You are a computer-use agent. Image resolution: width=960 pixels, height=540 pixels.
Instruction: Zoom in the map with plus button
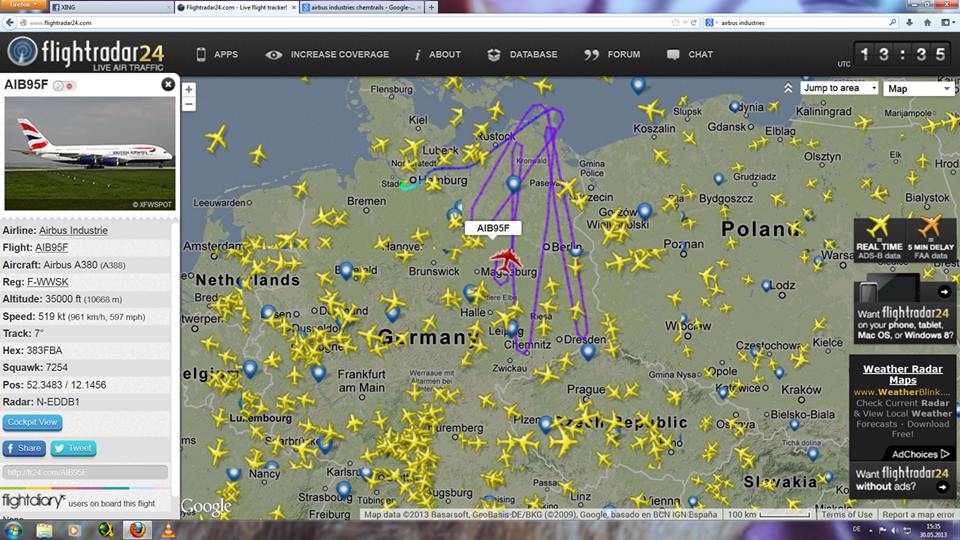[x=189, y=89]
